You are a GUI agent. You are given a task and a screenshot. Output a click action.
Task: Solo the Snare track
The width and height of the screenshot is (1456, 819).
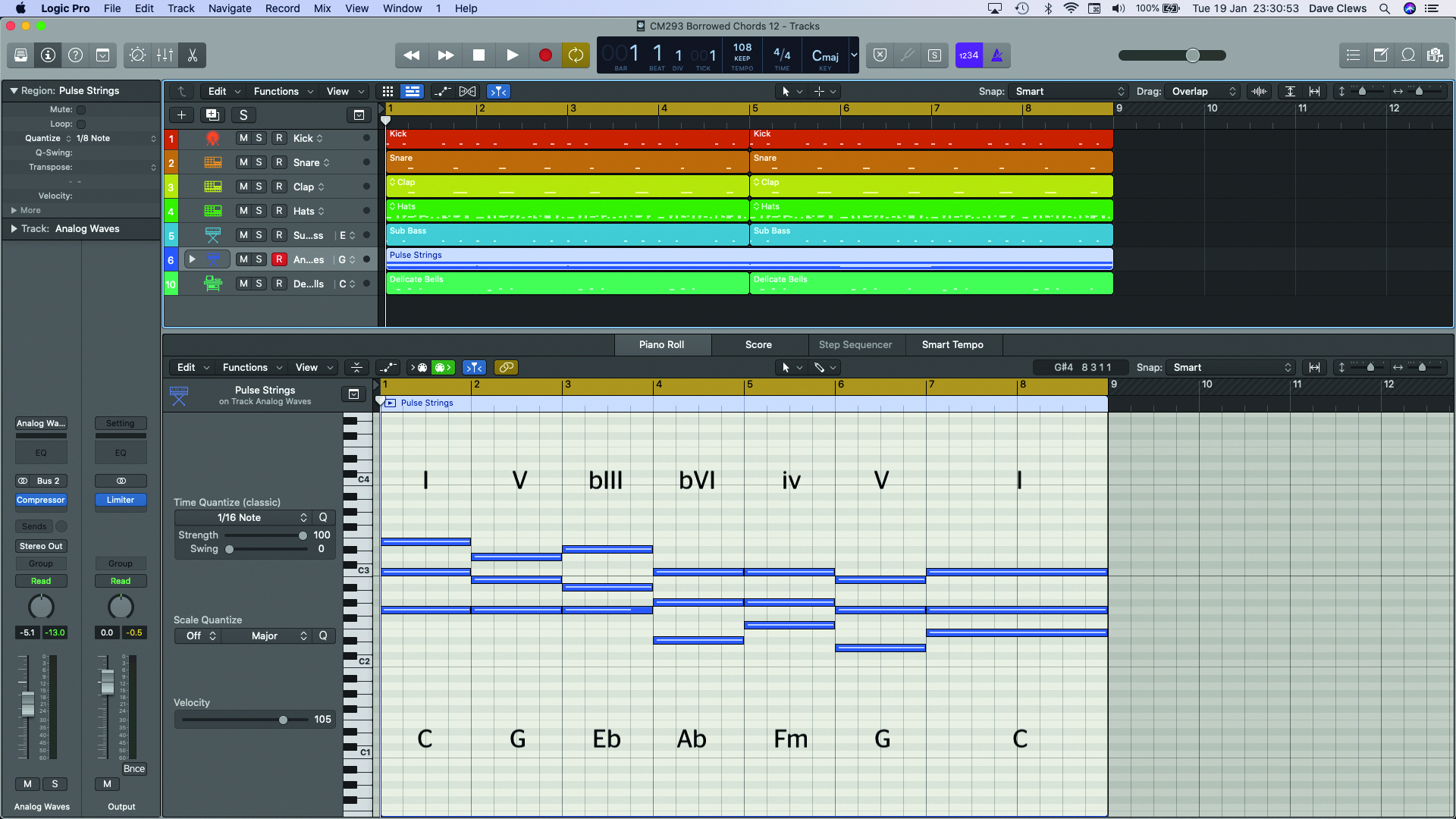pos(259,162)
